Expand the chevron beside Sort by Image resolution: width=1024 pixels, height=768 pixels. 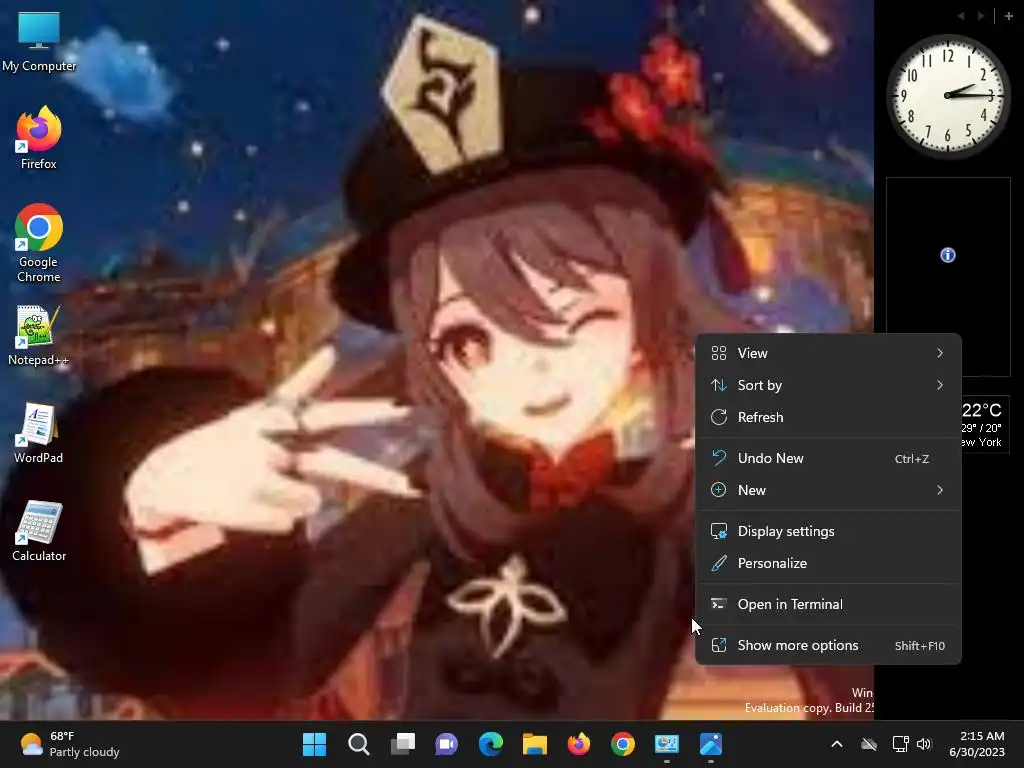coord(940,385)
